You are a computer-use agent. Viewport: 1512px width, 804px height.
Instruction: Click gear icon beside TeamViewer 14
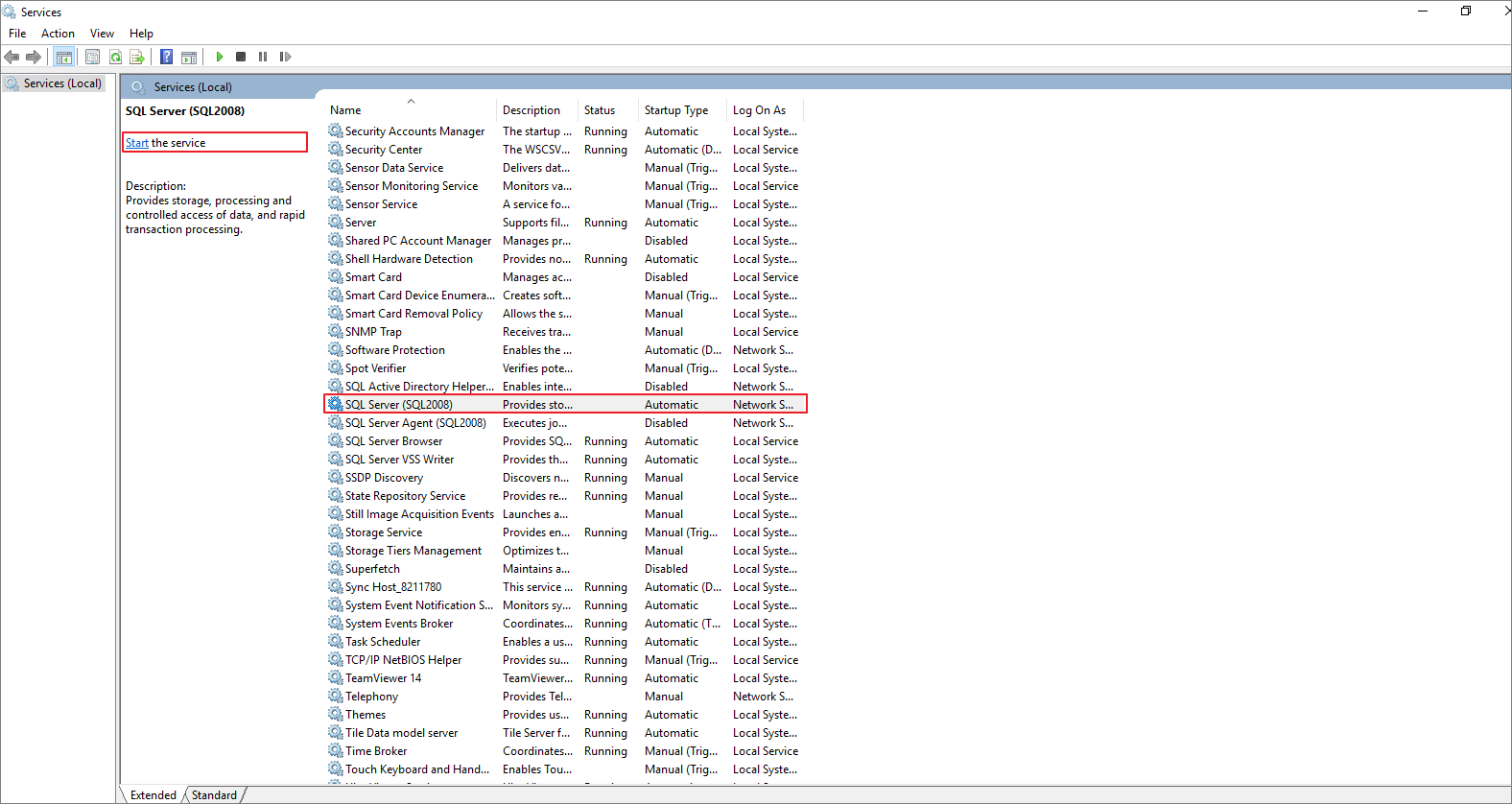pyautogui.click(x=336, y=677)
